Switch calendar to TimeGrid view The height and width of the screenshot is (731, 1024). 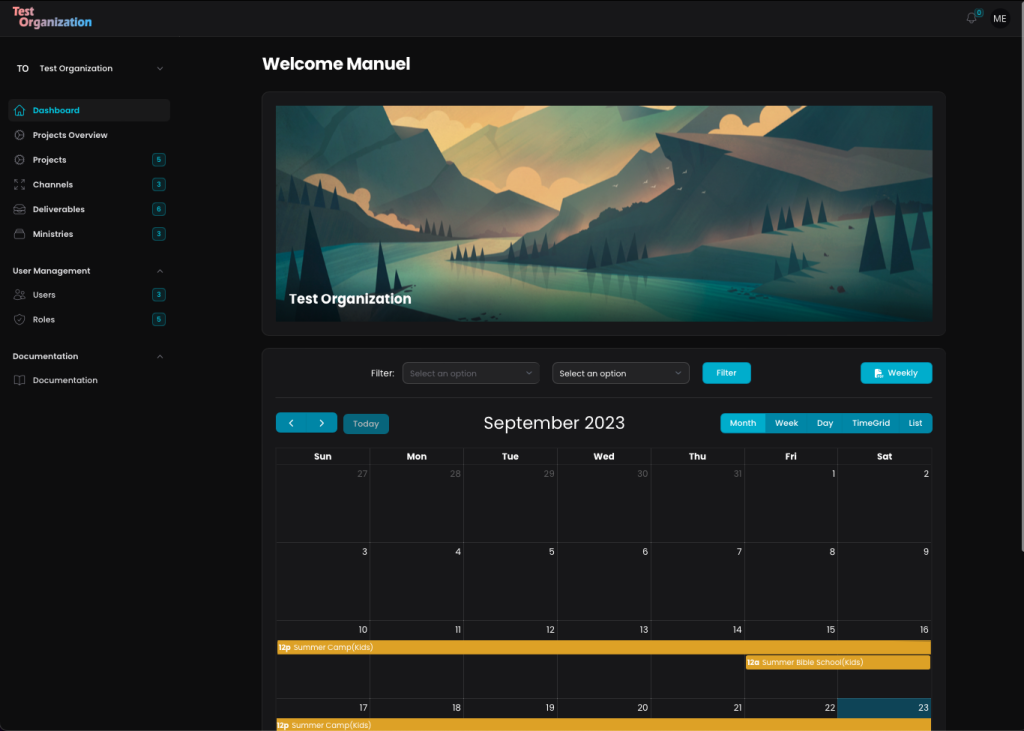[x=870, y=423]
